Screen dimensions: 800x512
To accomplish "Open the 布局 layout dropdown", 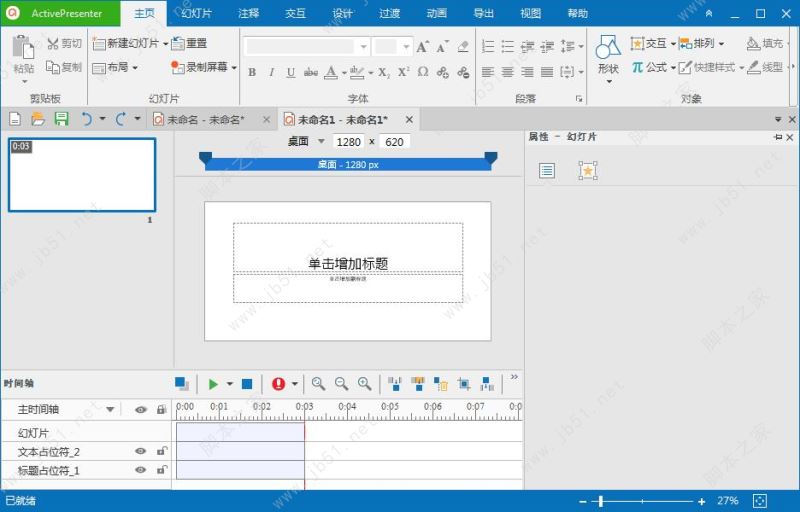I will click(x=115, y=67).
